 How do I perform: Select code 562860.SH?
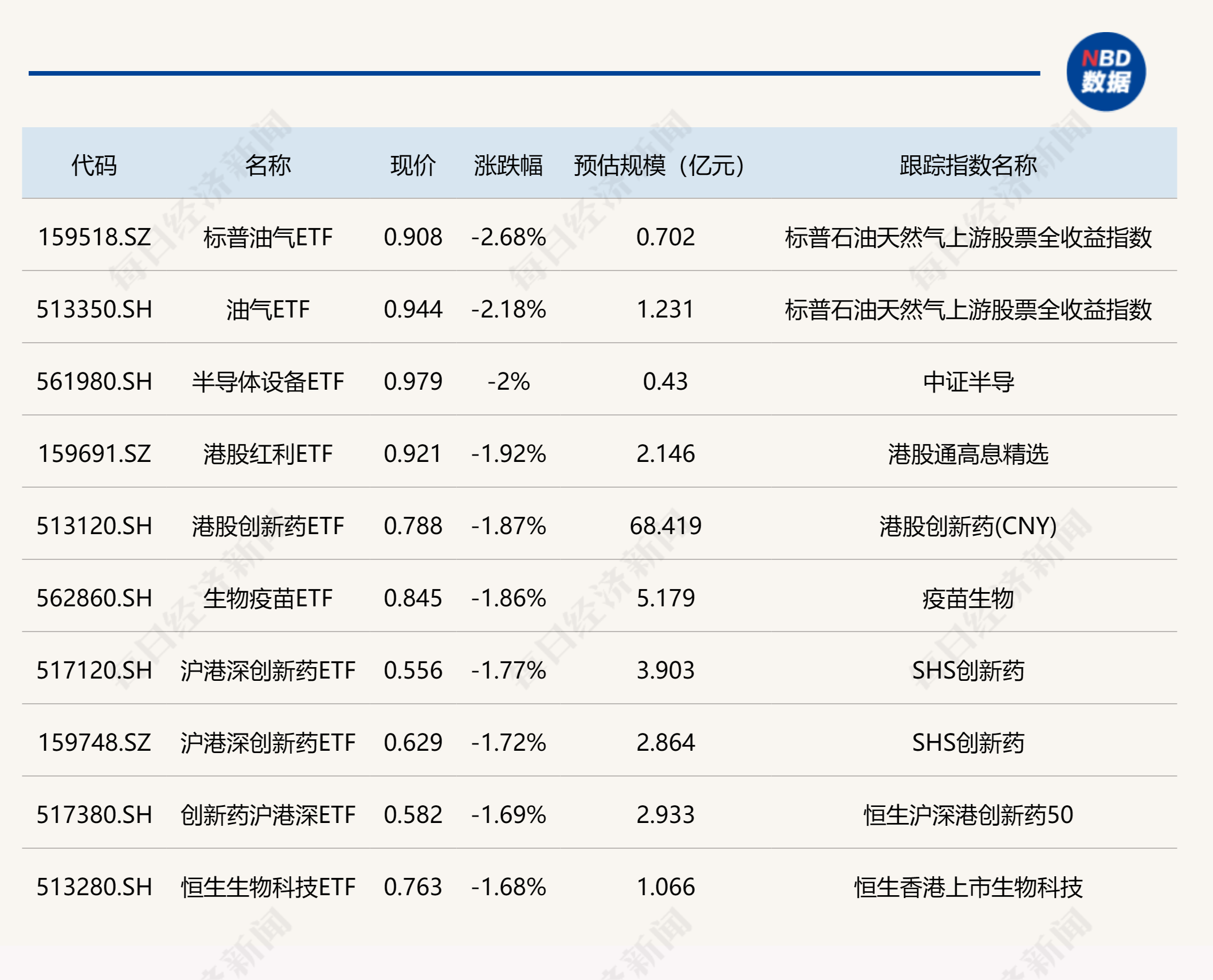pyautogui.click(x=94, y=598)
